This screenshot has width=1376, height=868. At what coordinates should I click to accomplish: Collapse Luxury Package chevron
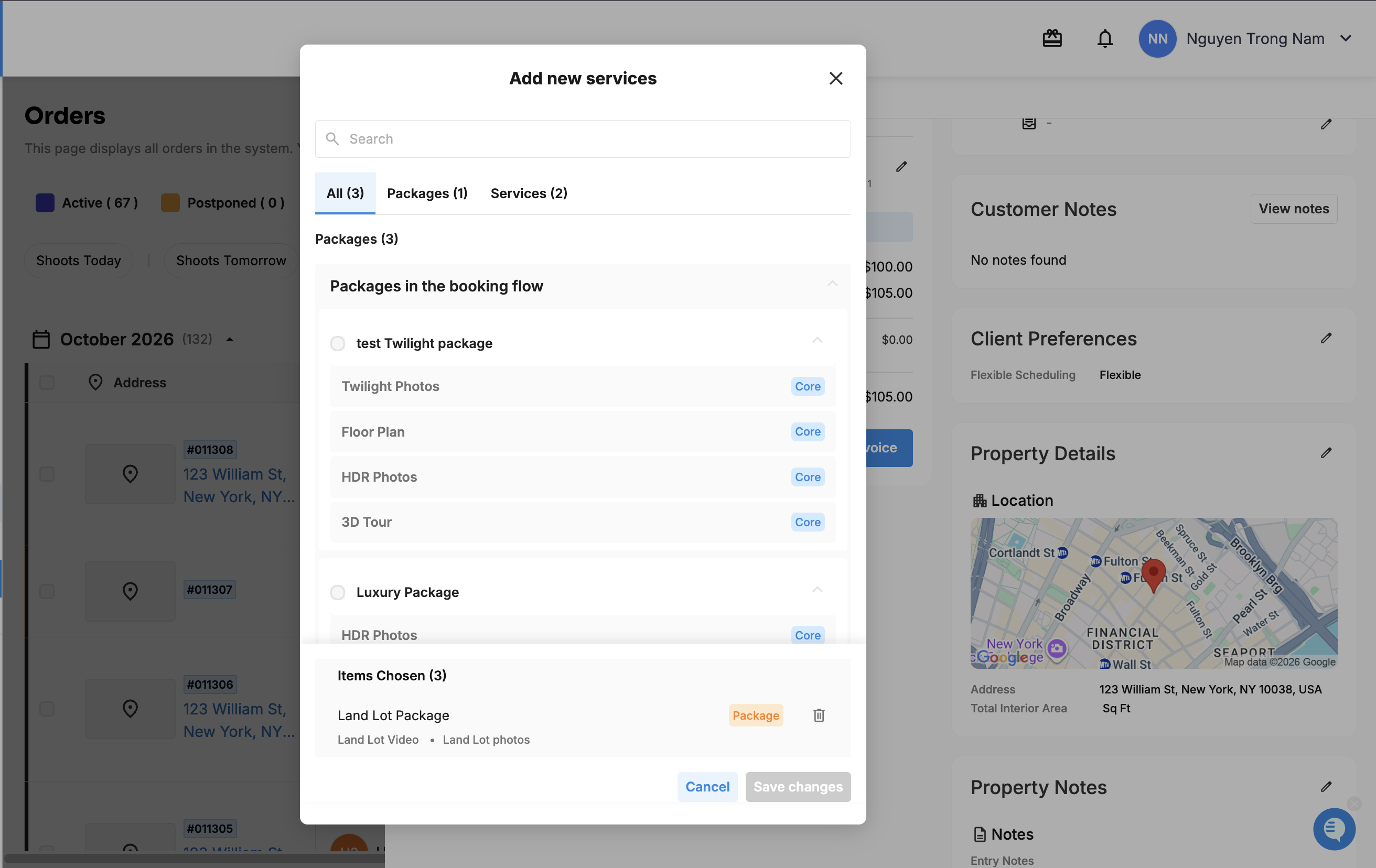817,589
